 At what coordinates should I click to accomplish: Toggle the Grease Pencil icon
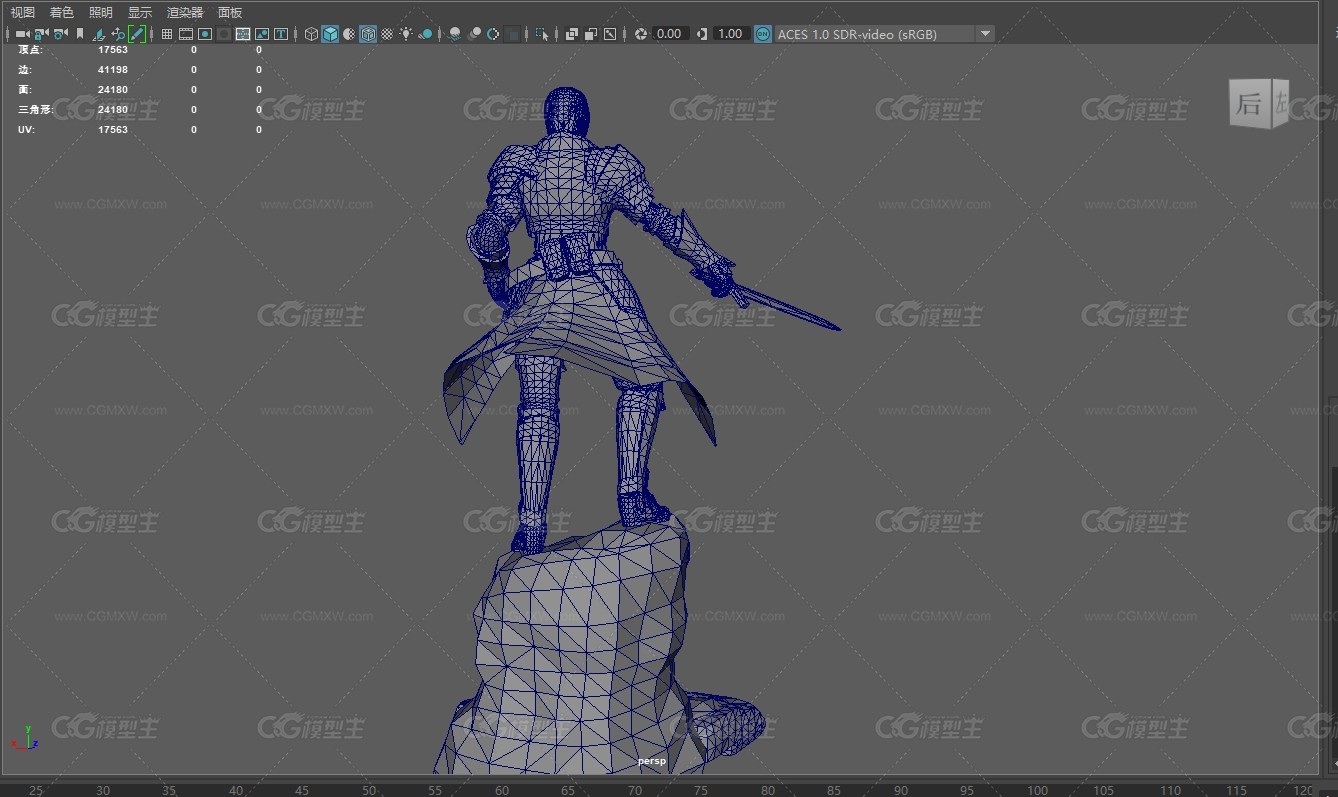pos(137,34)
